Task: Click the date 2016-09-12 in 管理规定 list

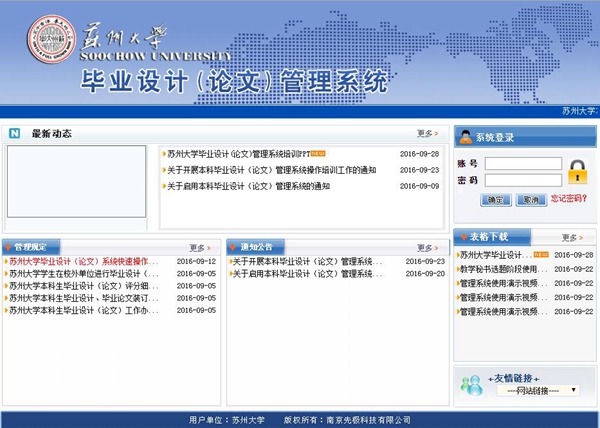Action: 196,261
